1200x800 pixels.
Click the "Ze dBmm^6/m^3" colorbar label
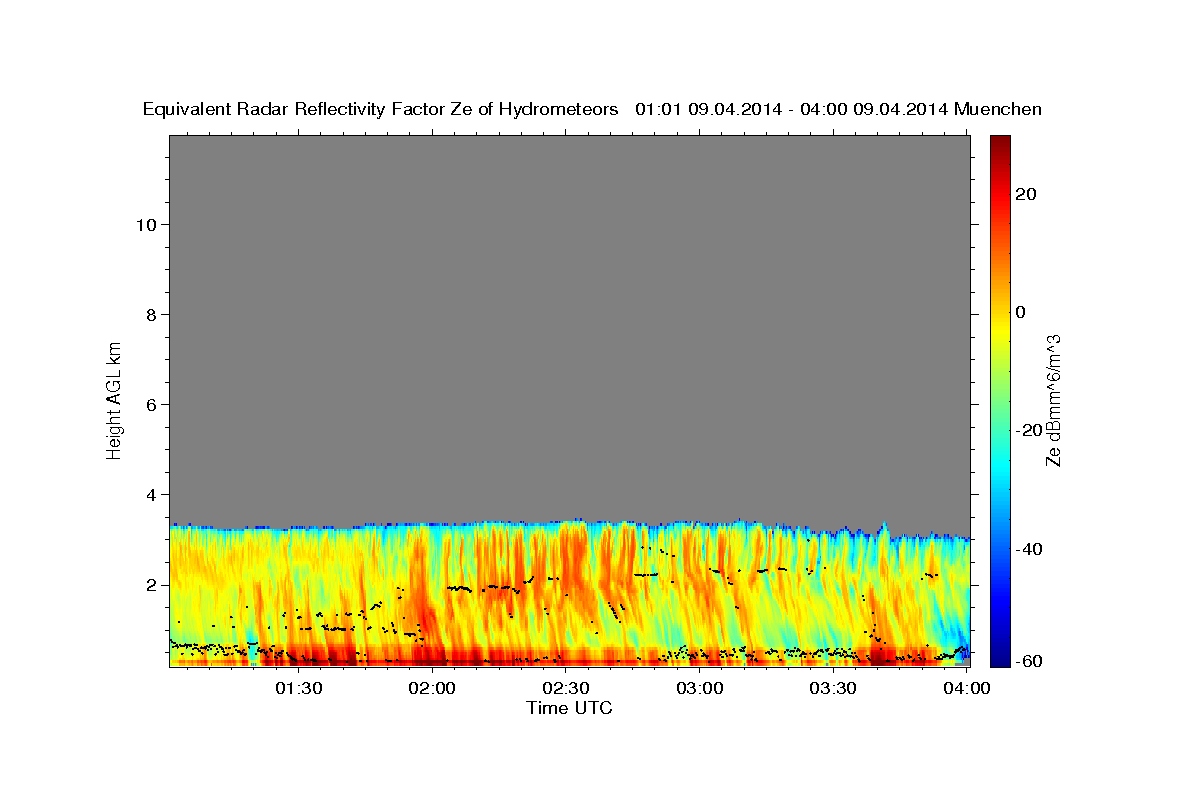point(1053,400)
